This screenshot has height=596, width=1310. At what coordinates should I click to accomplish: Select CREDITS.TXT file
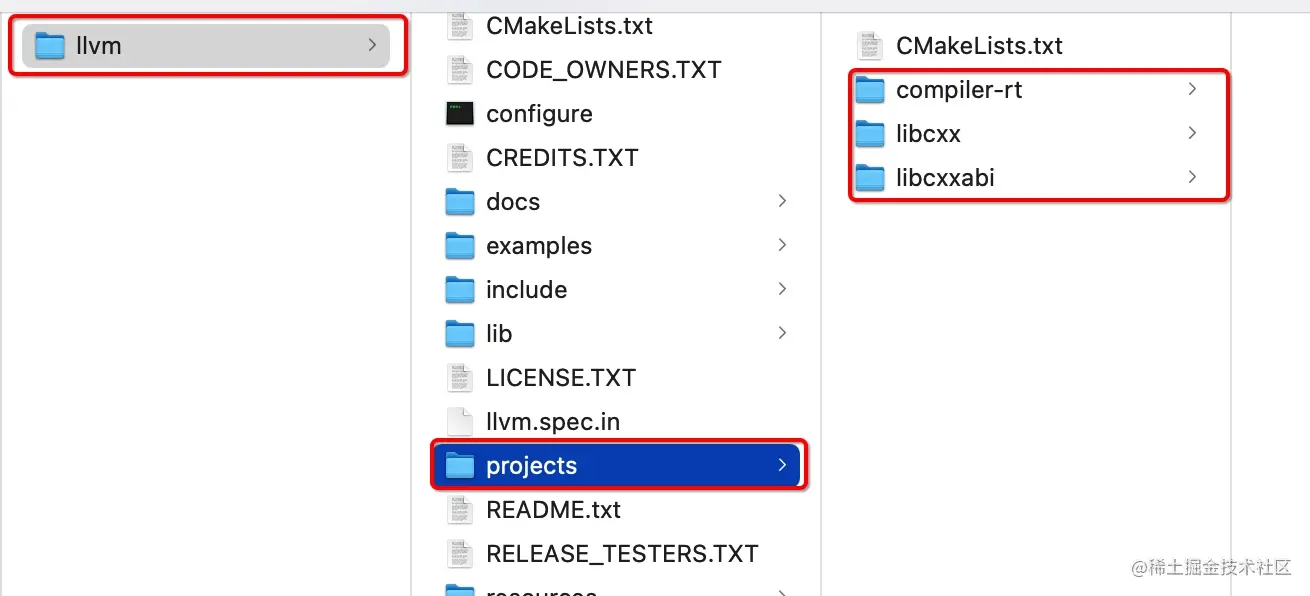[x=561, y=158]
